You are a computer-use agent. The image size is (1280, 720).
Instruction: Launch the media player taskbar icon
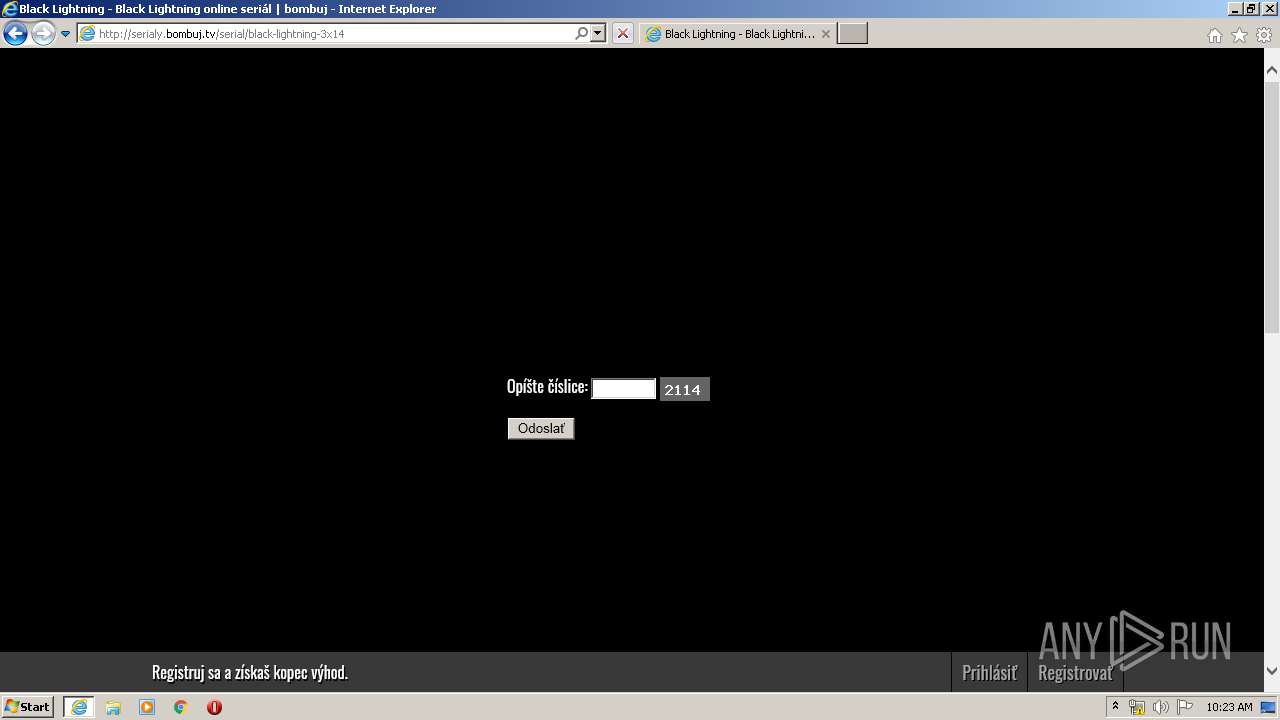(147, 707)
